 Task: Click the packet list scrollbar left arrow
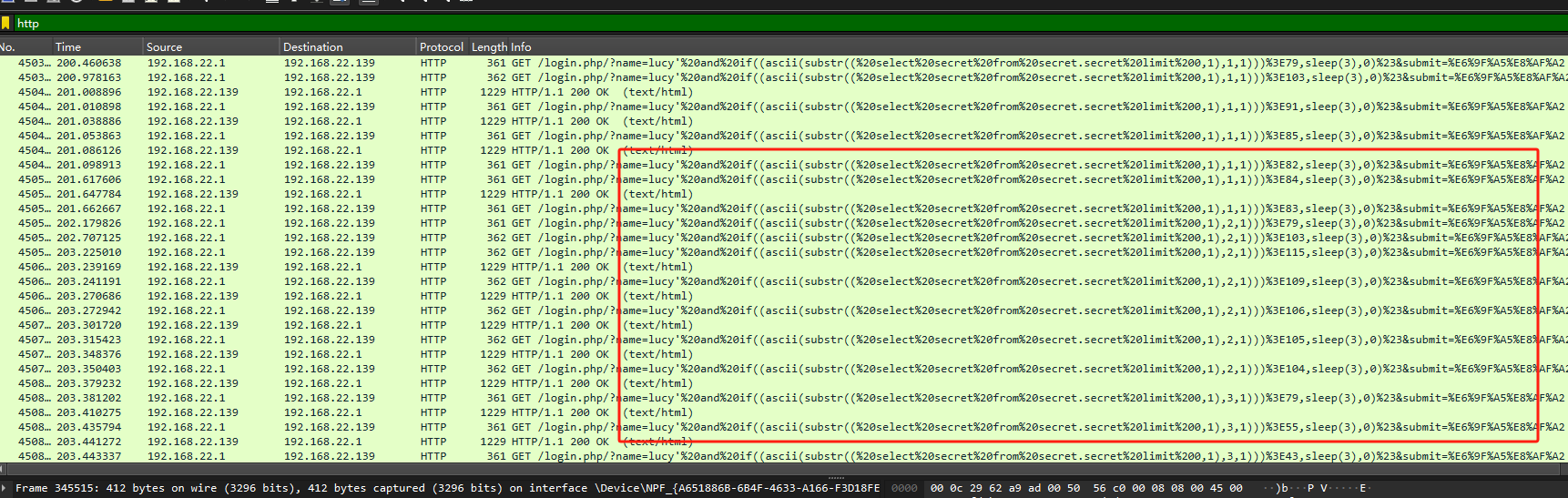[x=4, y=469]
